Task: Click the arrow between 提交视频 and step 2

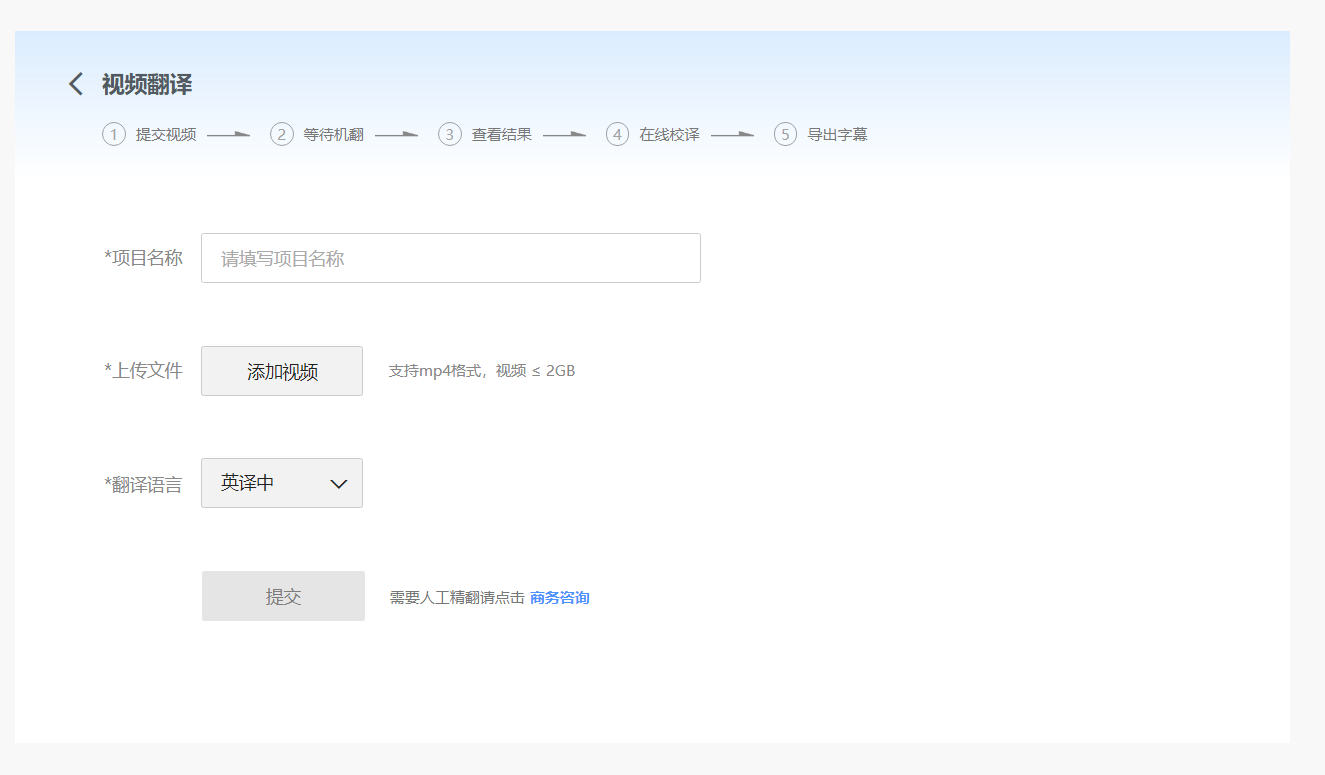Action: coord(229,134)
